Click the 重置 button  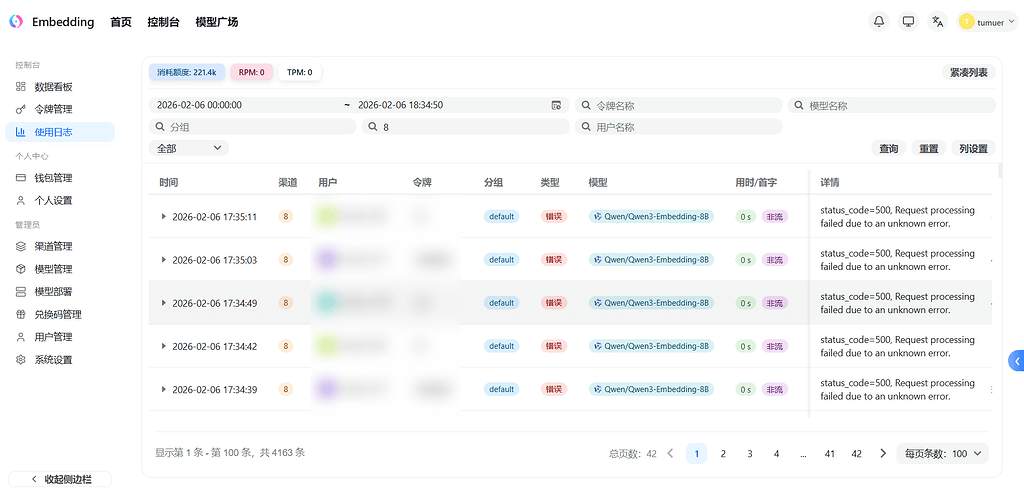(929, 149)
